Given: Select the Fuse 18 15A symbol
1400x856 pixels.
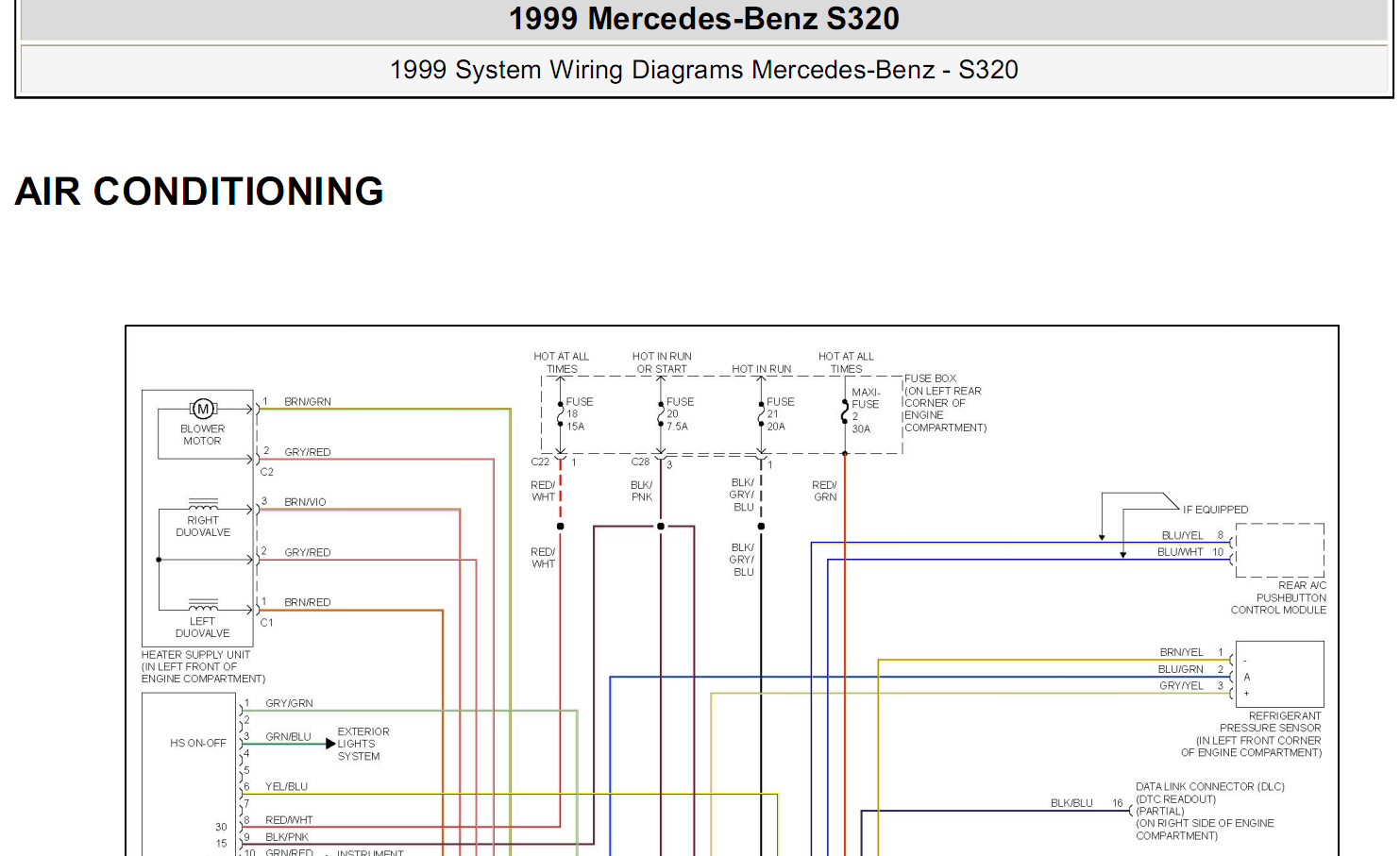Looking at the screenshot, I should (x=561, y=414).
